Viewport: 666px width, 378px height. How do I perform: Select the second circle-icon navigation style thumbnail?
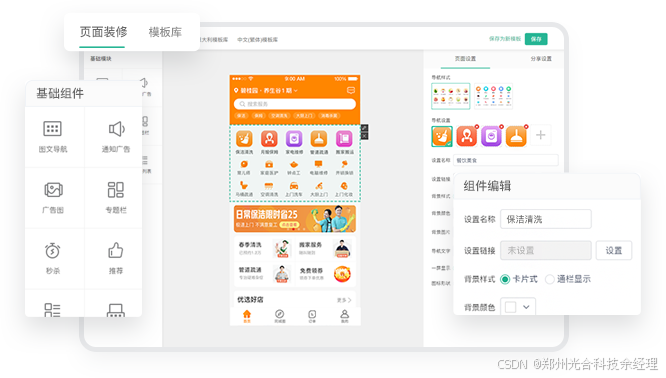[493, 96]
